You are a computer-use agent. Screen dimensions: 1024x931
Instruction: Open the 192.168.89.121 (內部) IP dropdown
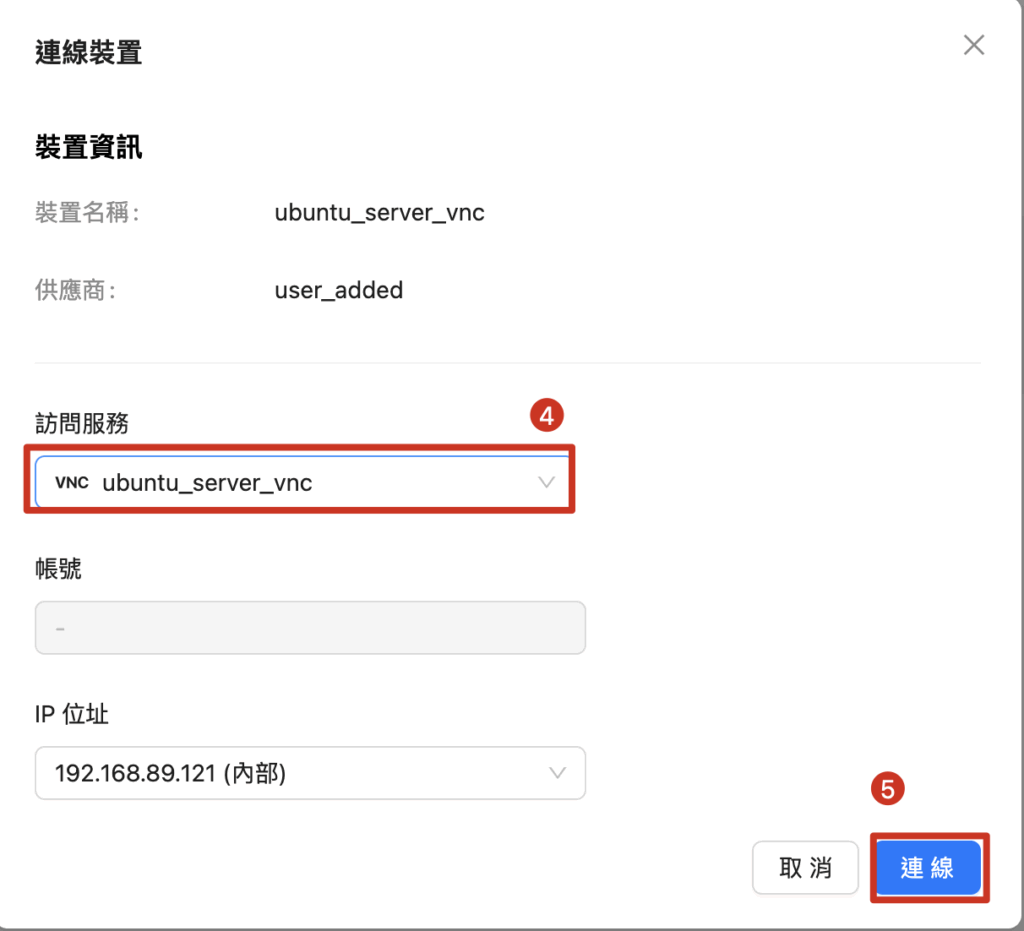[300, 773]
